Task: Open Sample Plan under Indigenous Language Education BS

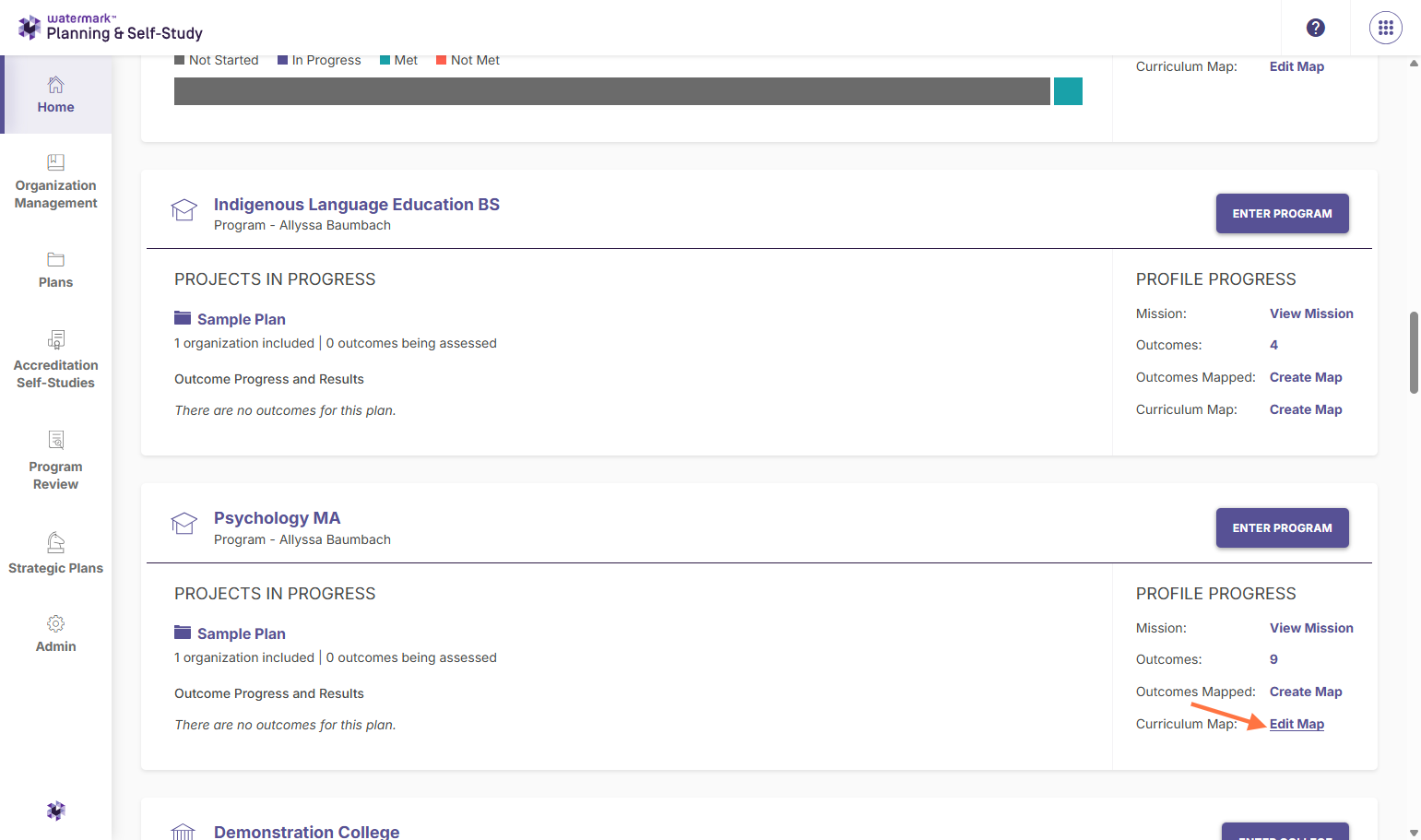Action: pos(242,319)
